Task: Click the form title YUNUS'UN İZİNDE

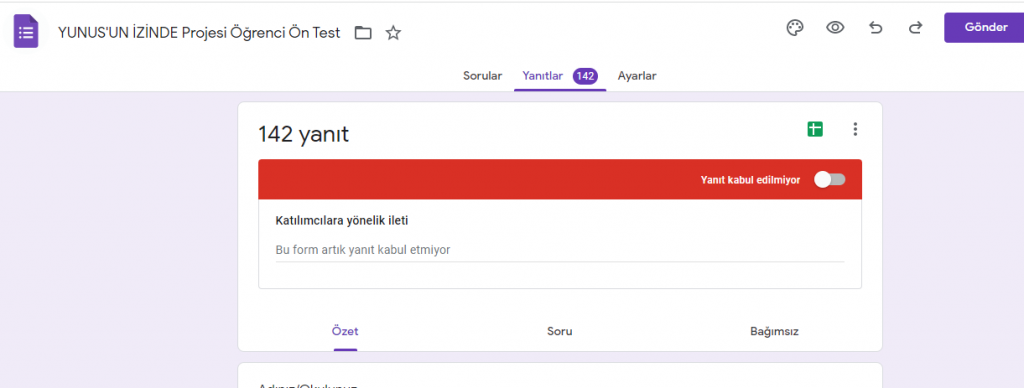Action: pyautogui.click(x=199, y=33)
